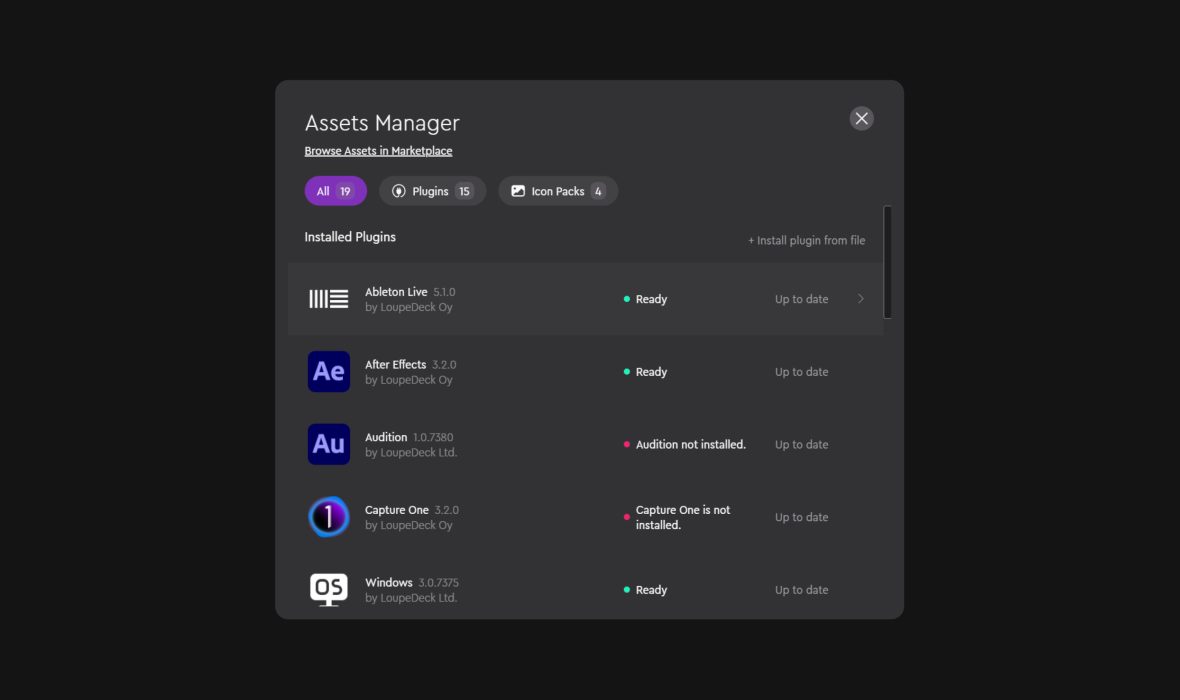Click After Effects Up to date label

click(801, 372)
